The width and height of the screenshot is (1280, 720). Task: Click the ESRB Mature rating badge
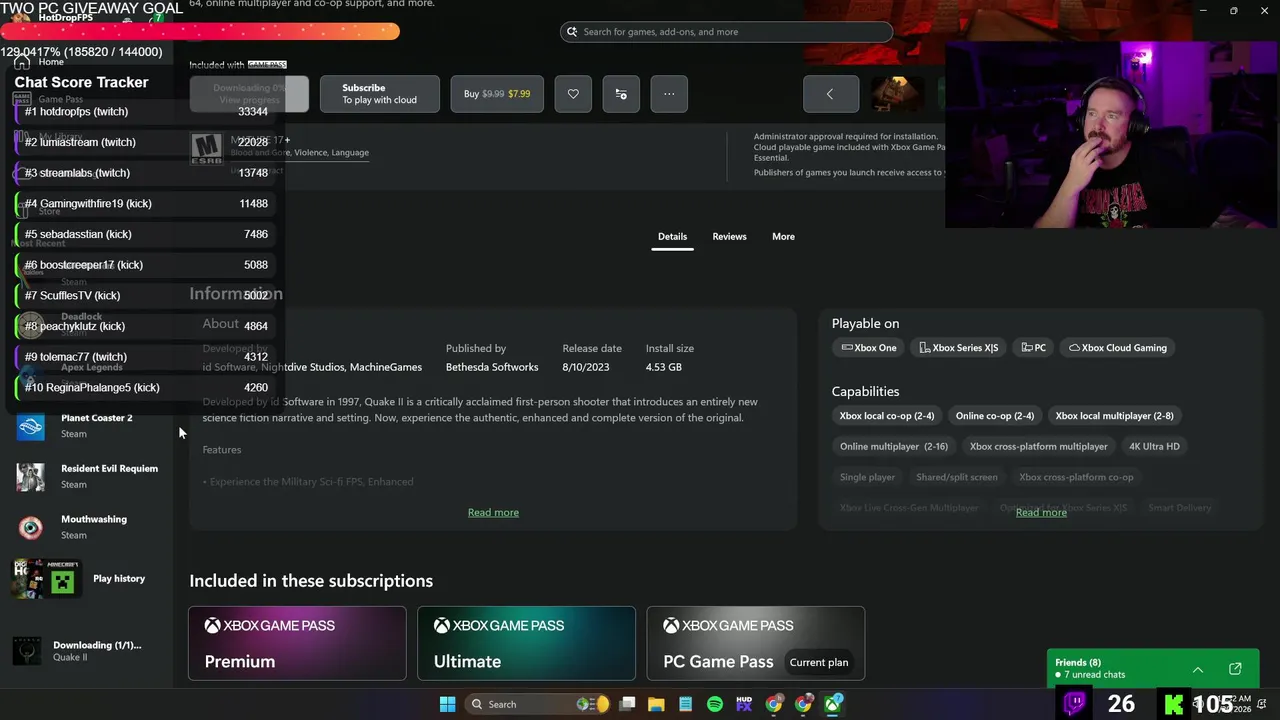pyautogui.click(x=207, y=147)
